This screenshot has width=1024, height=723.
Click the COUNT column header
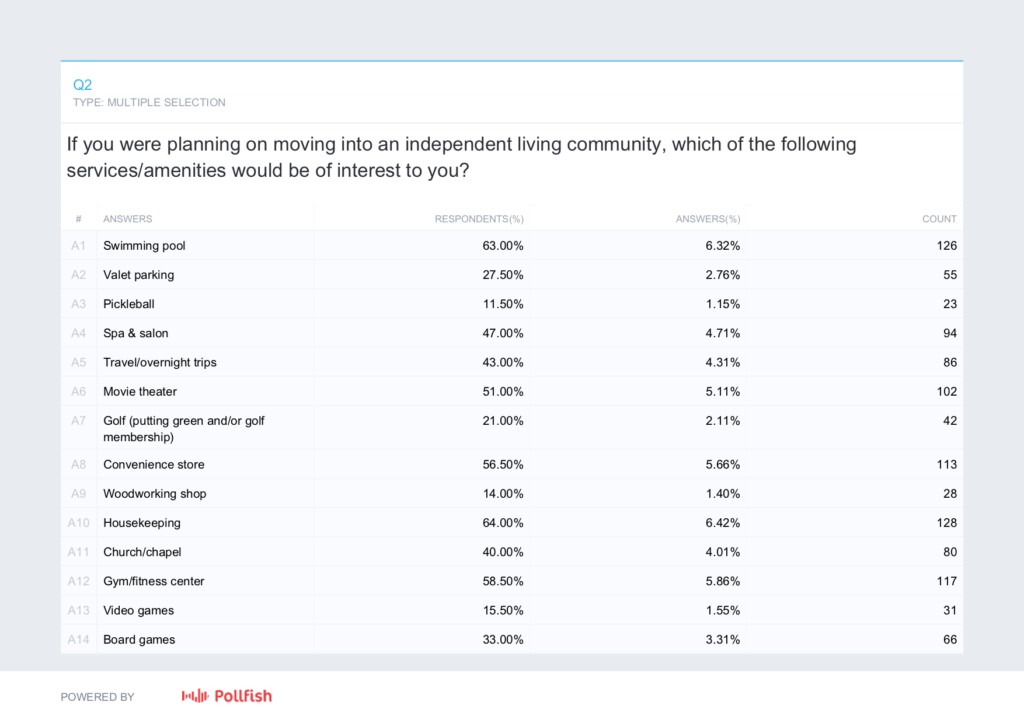[939, 219]
